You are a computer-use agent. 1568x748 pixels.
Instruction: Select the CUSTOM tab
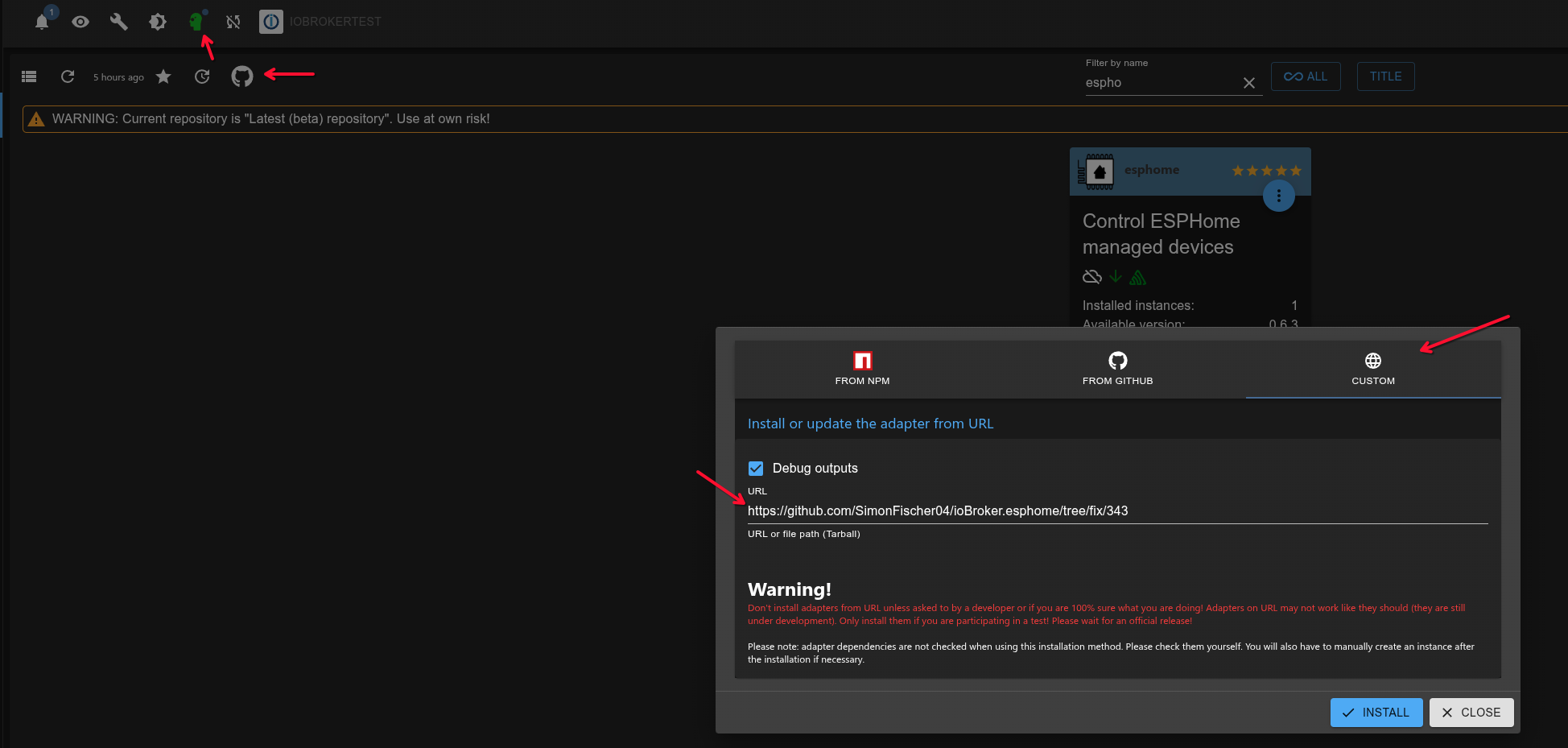tap(1373, 370)
